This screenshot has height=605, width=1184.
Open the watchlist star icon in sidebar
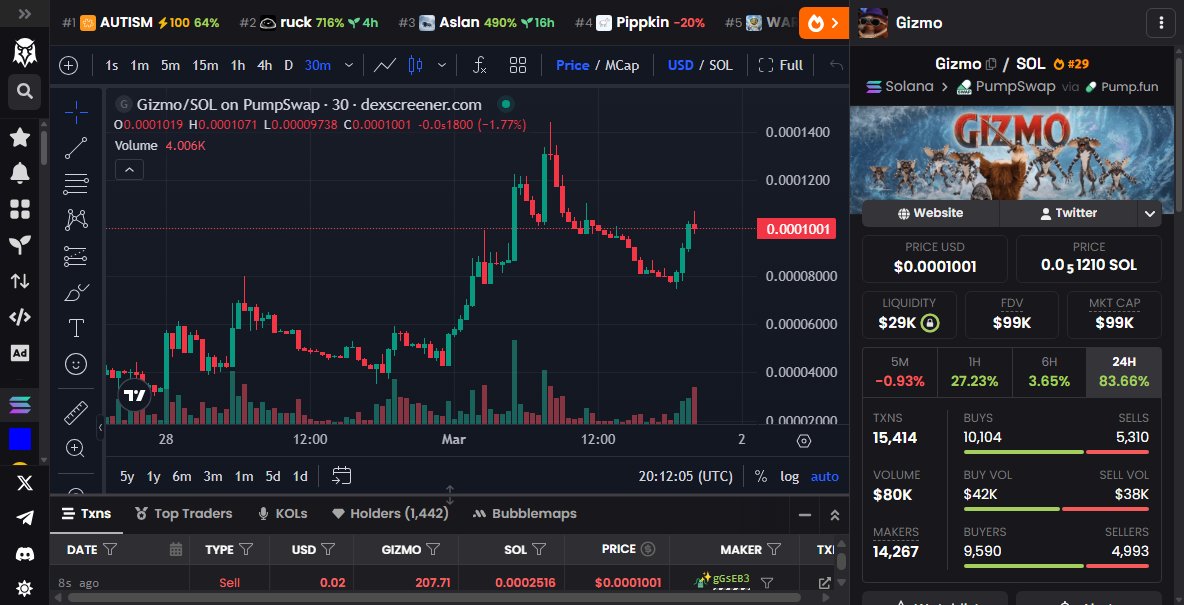click(20, 137)
